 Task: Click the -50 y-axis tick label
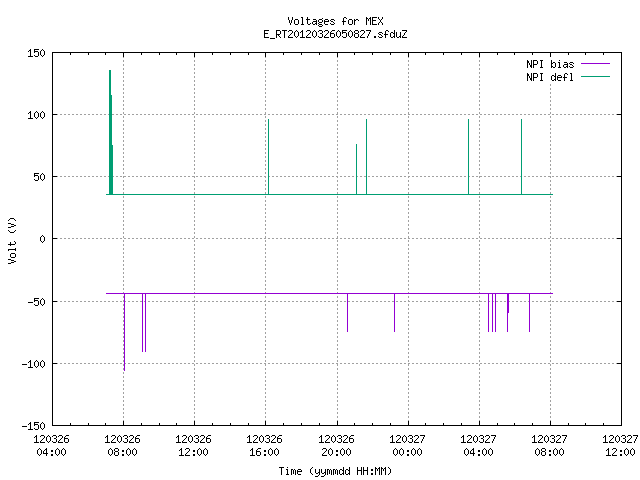tap(36, 302)
